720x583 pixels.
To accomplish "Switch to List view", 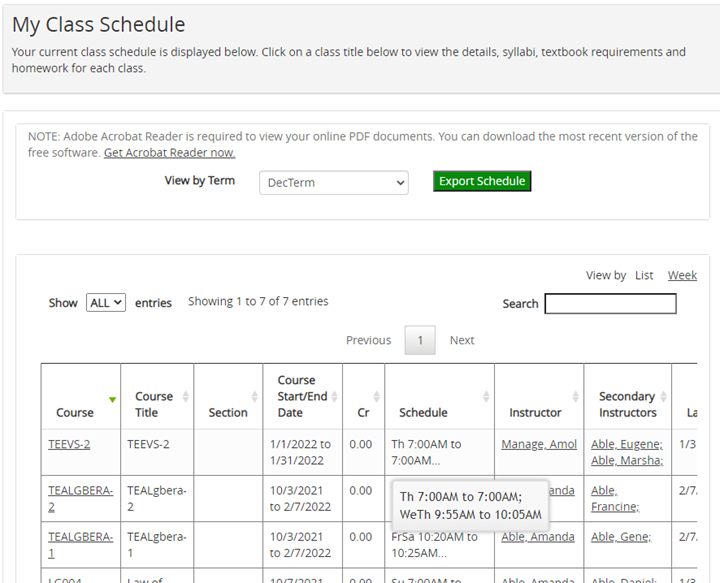I will point(644,275).
